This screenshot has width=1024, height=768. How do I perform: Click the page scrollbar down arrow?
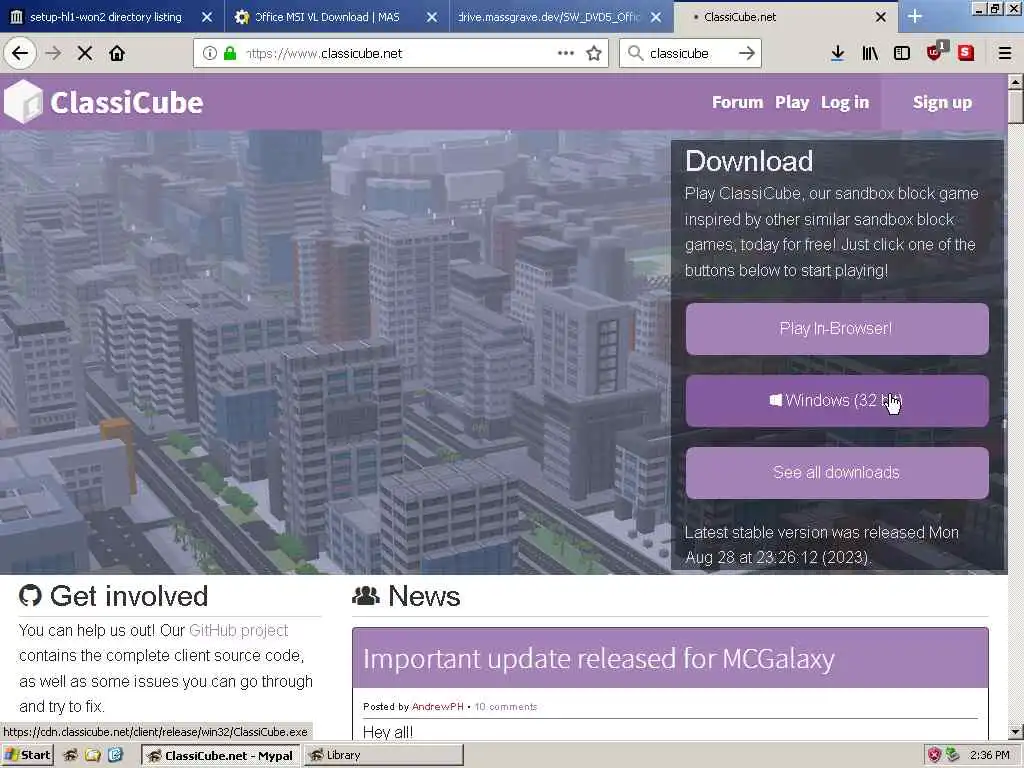click(x=1015, y=732)
